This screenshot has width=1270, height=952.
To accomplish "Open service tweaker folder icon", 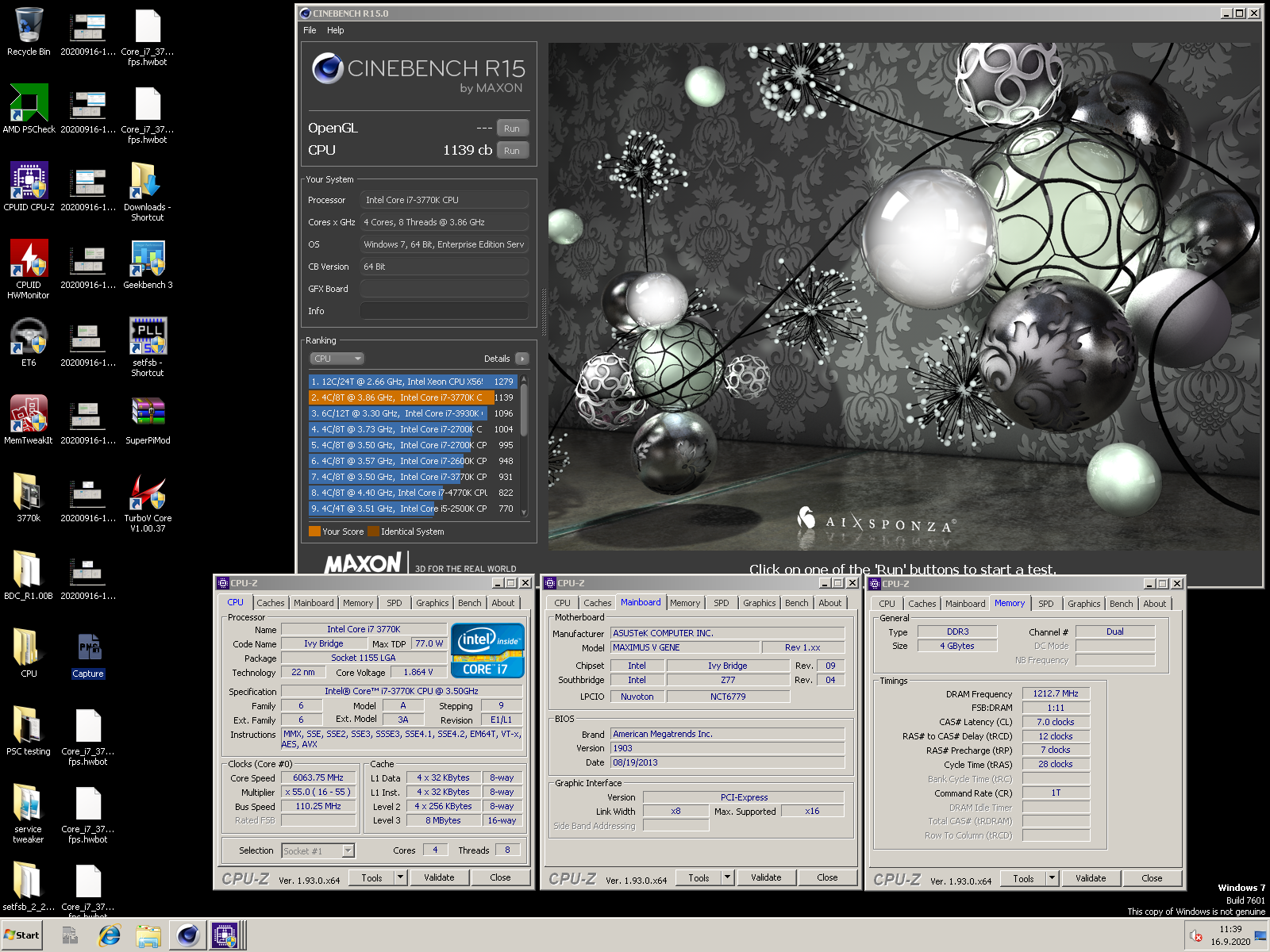I will [x=29, y=813].
